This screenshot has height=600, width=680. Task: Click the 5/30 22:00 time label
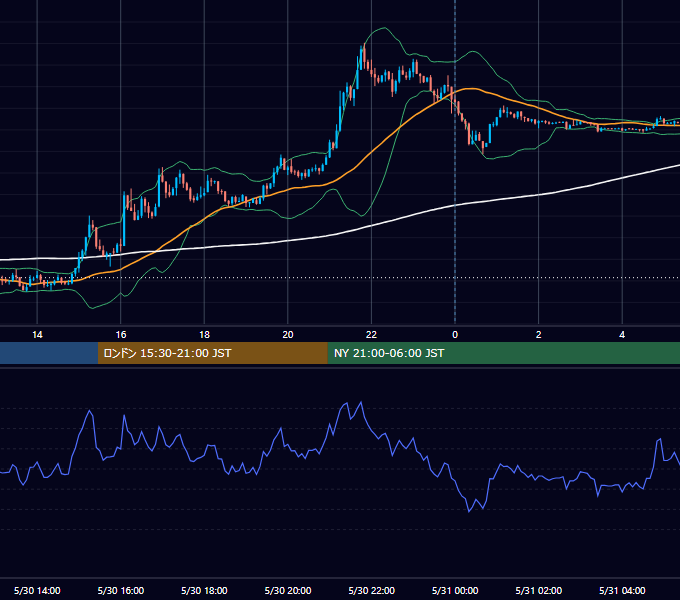372,590
